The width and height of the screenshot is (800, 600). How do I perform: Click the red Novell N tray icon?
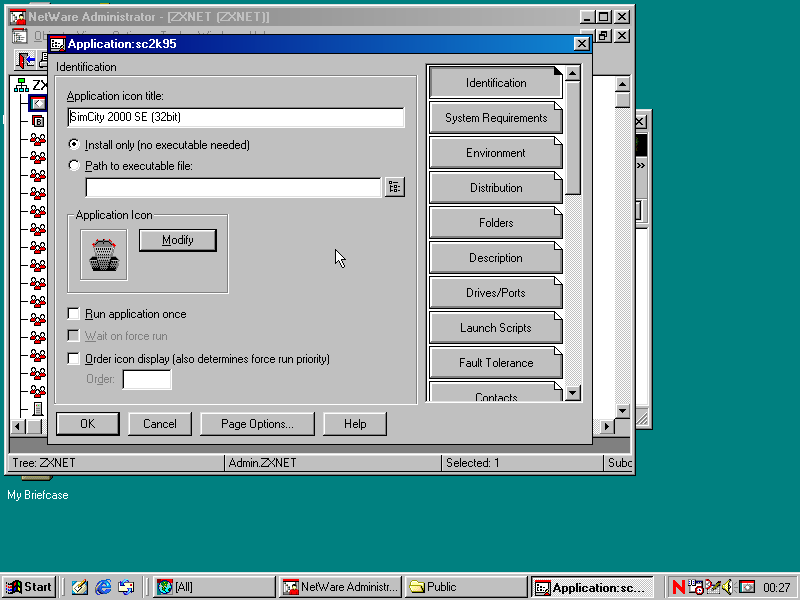(x=679, y=587)
